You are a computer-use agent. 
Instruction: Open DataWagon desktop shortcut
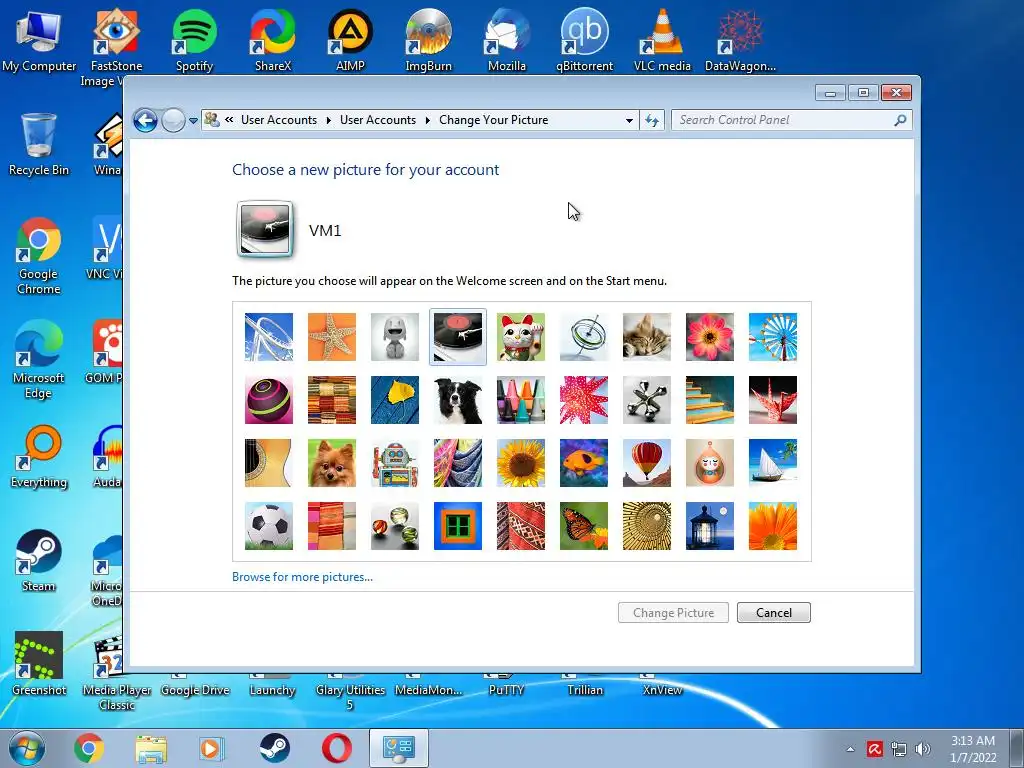point(740,40)
